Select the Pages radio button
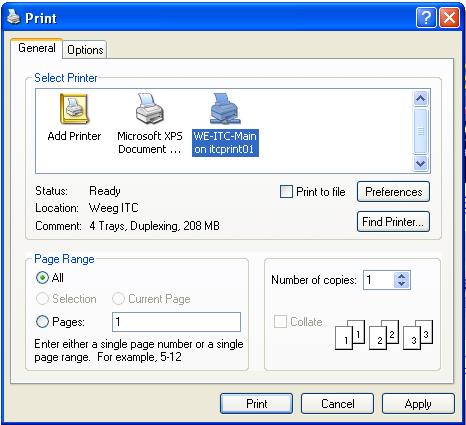 point(42,322)
